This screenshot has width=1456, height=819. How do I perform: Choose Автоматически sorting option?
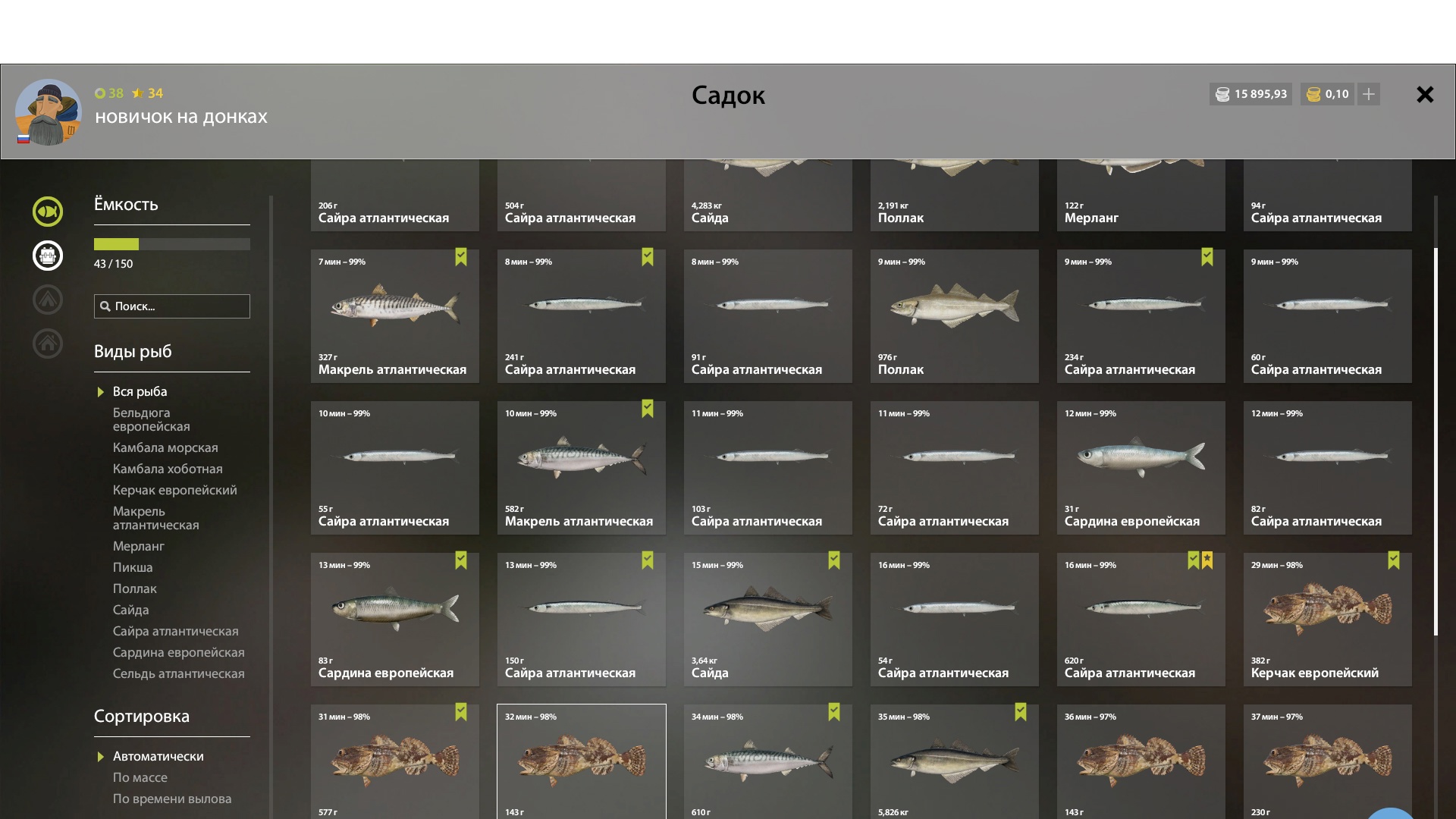click(x=158, y=756)
